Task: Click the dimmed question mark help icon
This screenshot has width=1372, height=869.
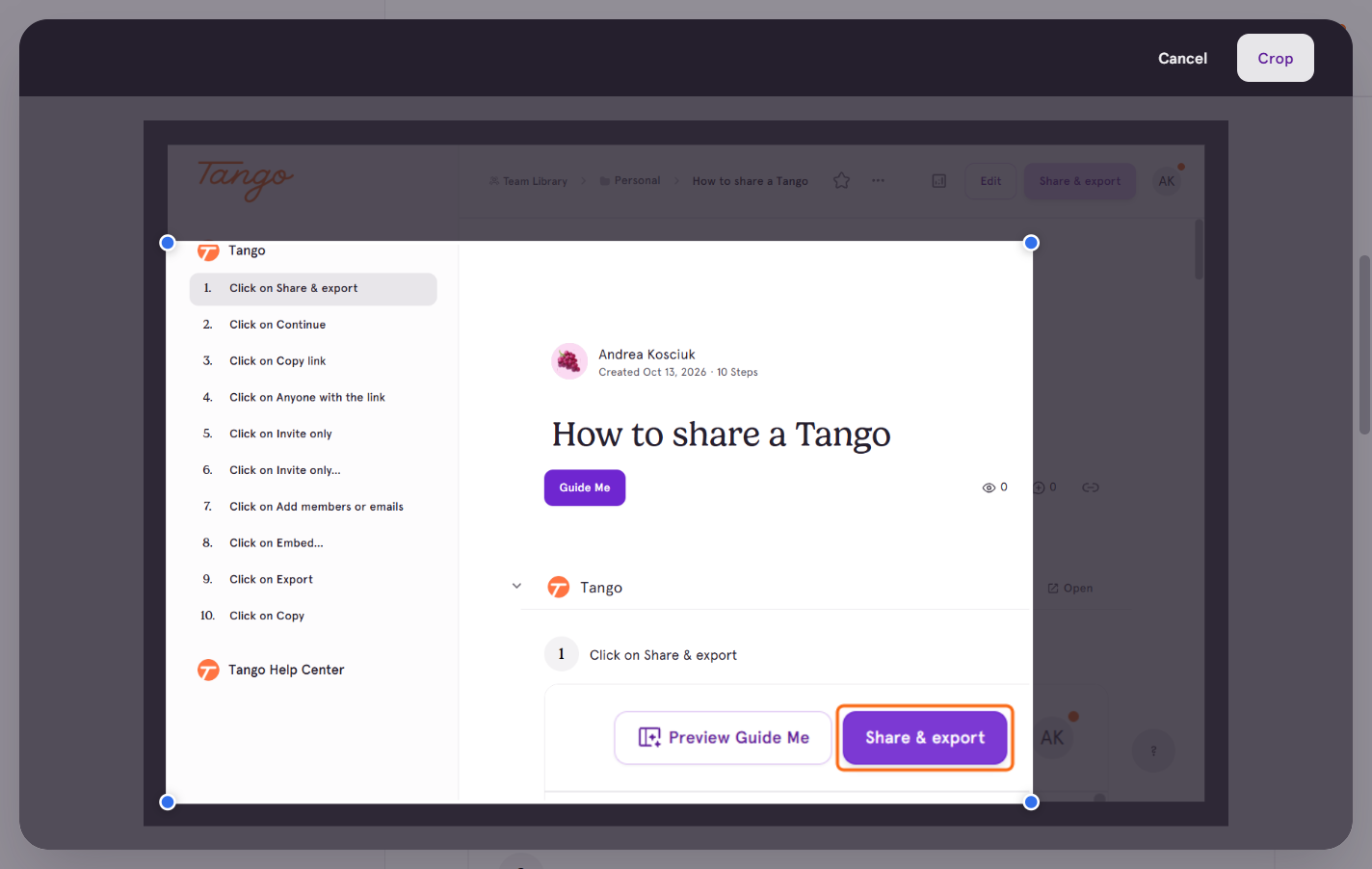Action: pyautogui.click(x=1153, y=750)
